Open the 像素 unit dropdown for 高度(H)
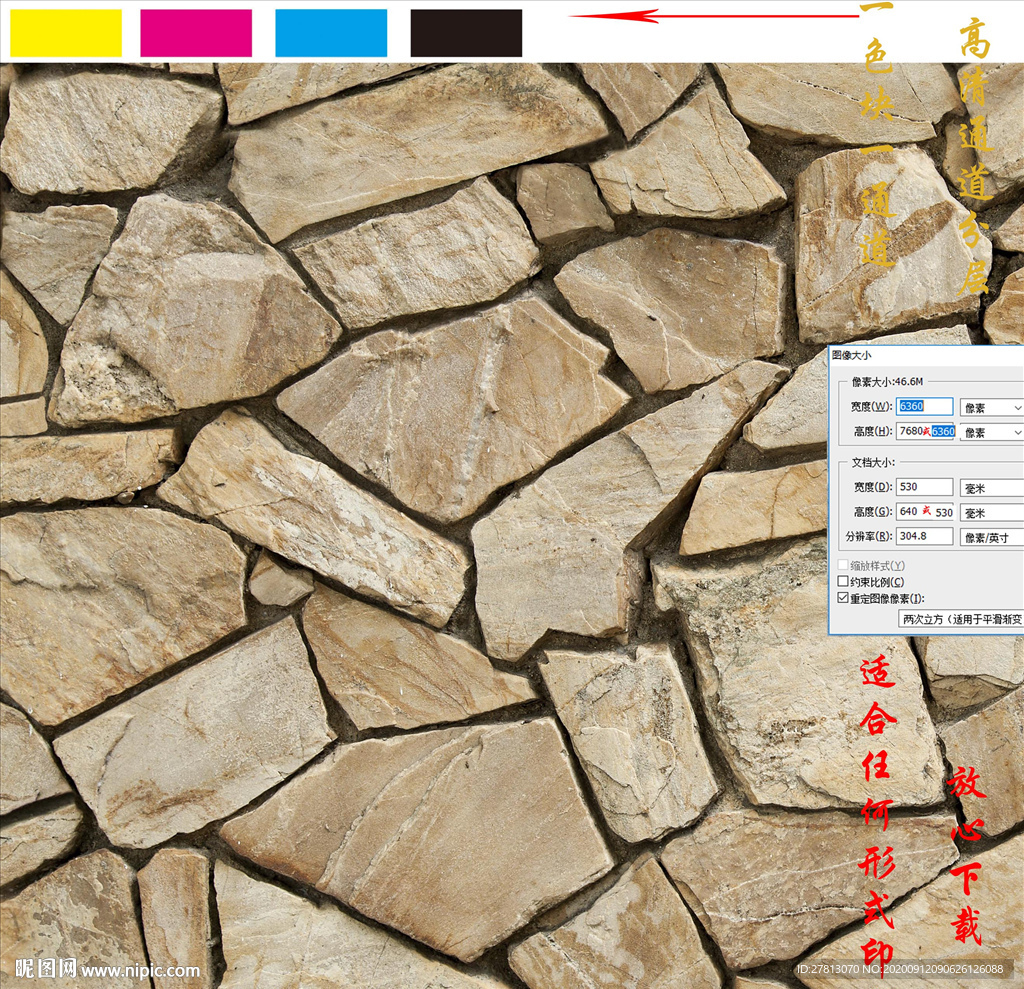The height and width of the screenshot is (989, 1024). (x=991, y=432)
